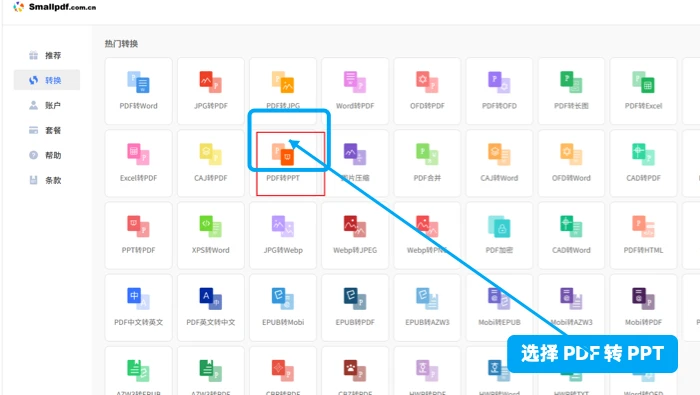Open the AZW3转PDF converter tile
Image resolution: width=700 pixels, height=395 pixels.
click(x=211, y=371)
